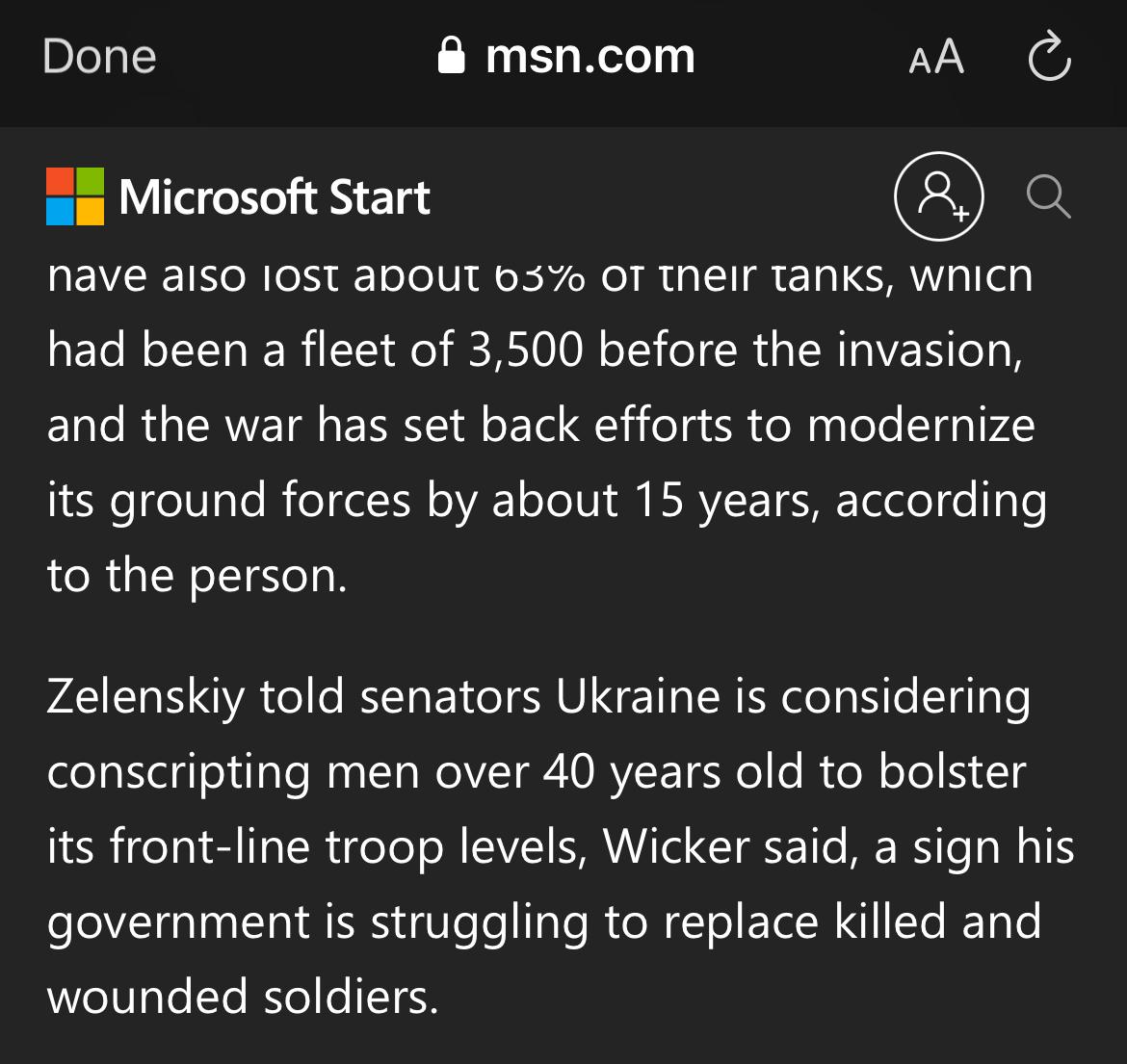Click the word "Ukraine" in the second paragraph
Screen dimensions: 1127x1064
[x=638, y=697]
